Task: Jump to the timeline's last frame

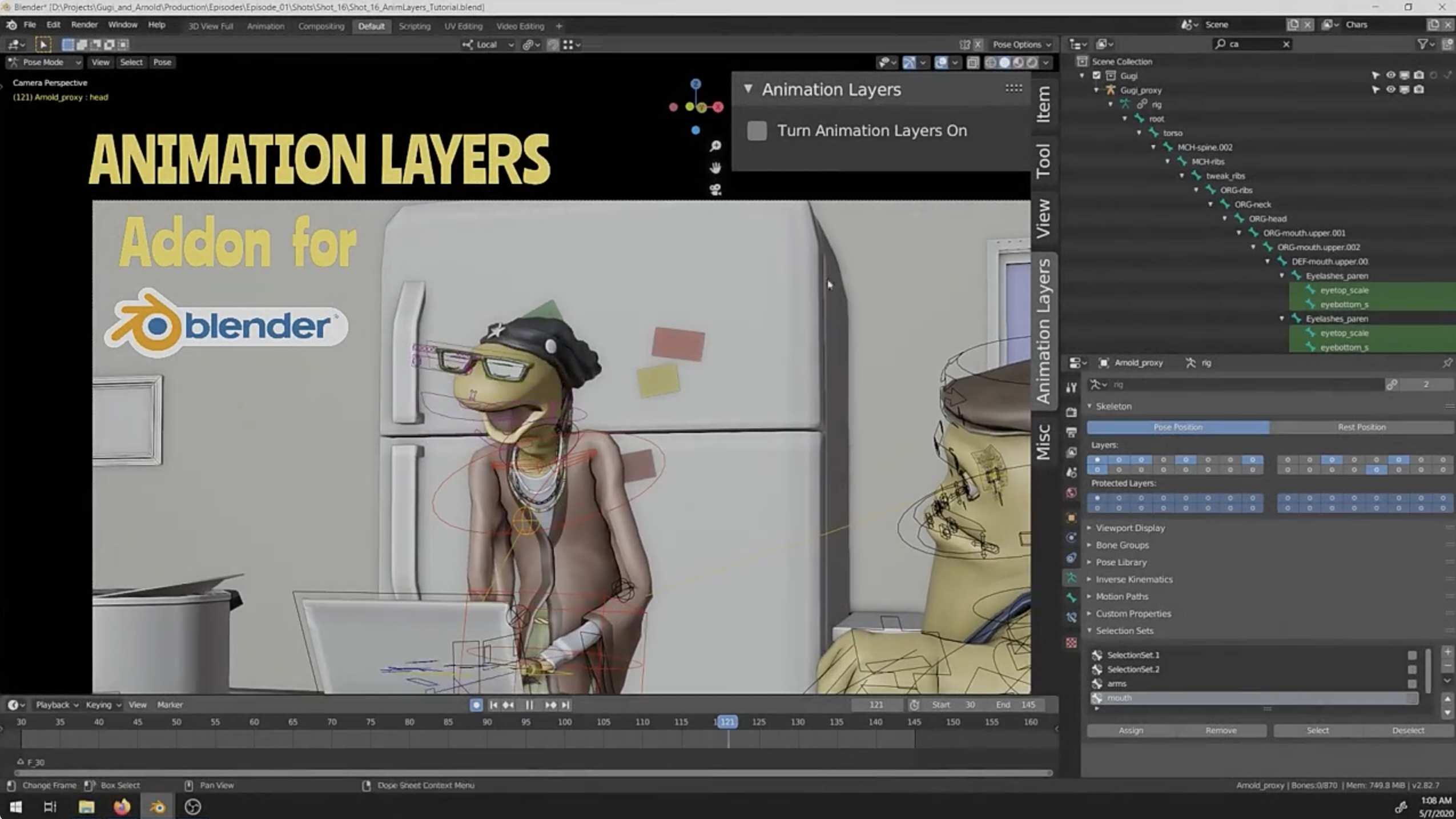Action: pyautogui.click(x=565, y=705)
